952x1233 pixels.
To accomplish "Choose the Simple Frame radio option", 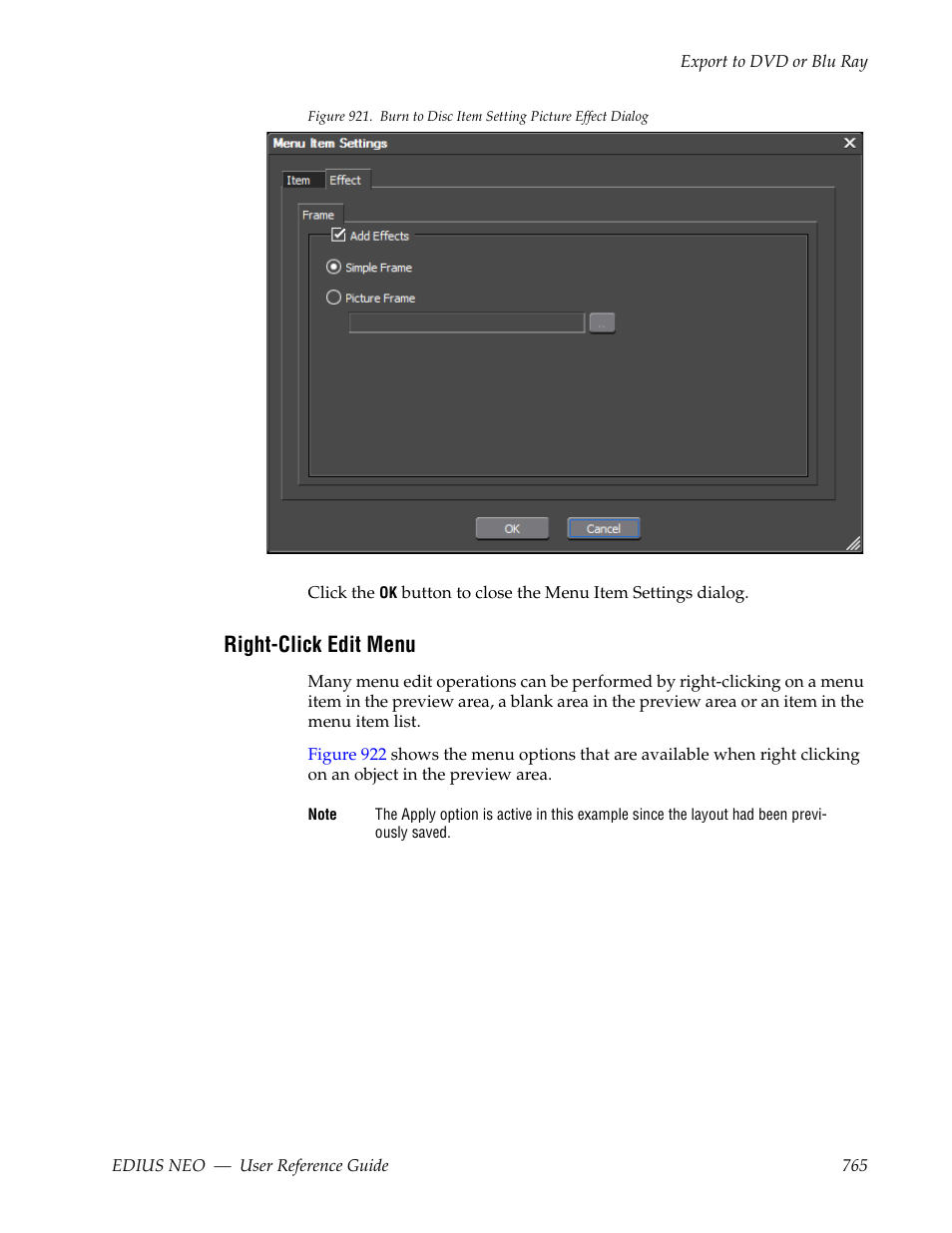I will (333, 267).
